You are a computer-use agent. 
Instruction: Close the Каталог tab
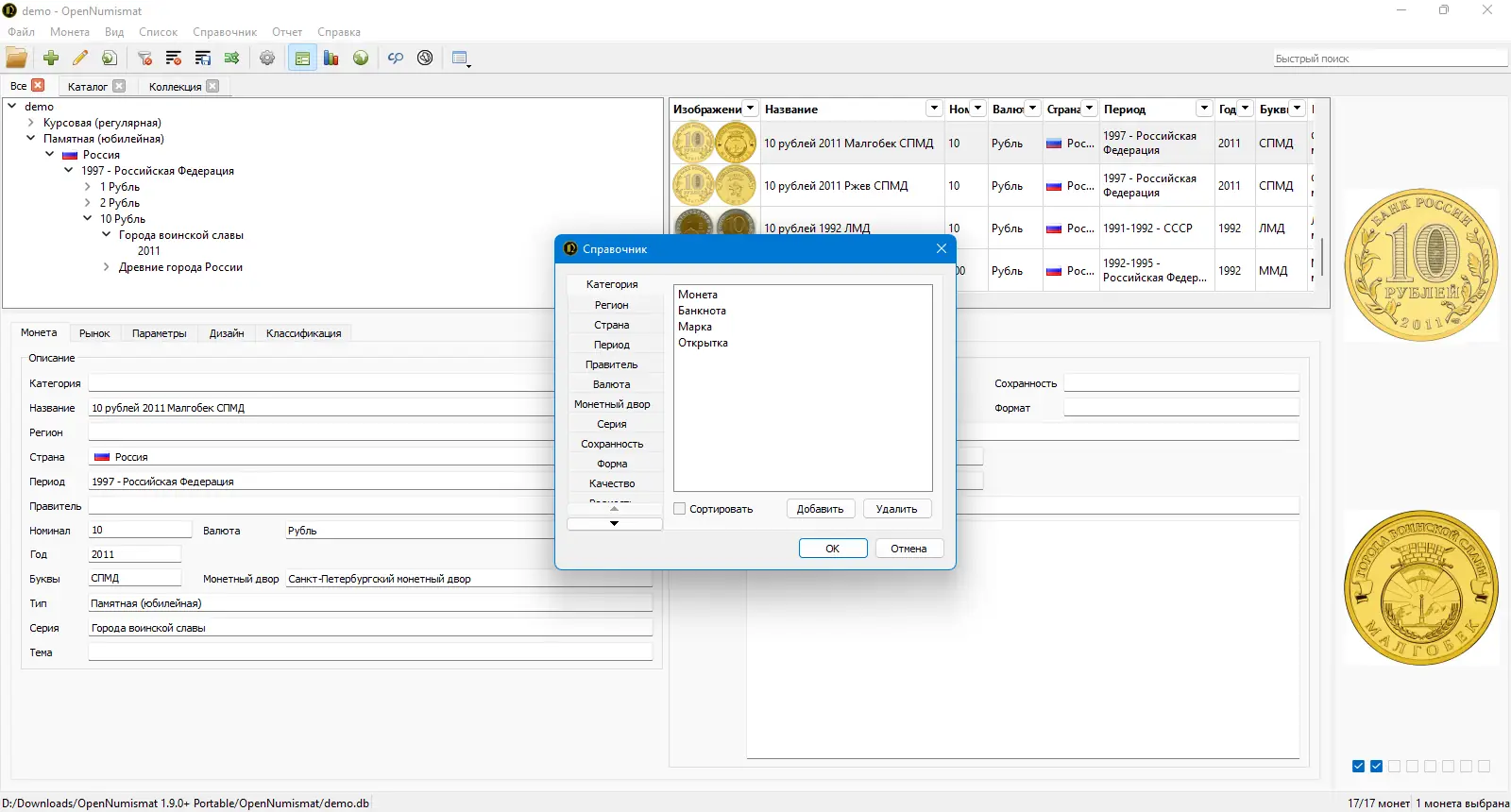(119, 86)
